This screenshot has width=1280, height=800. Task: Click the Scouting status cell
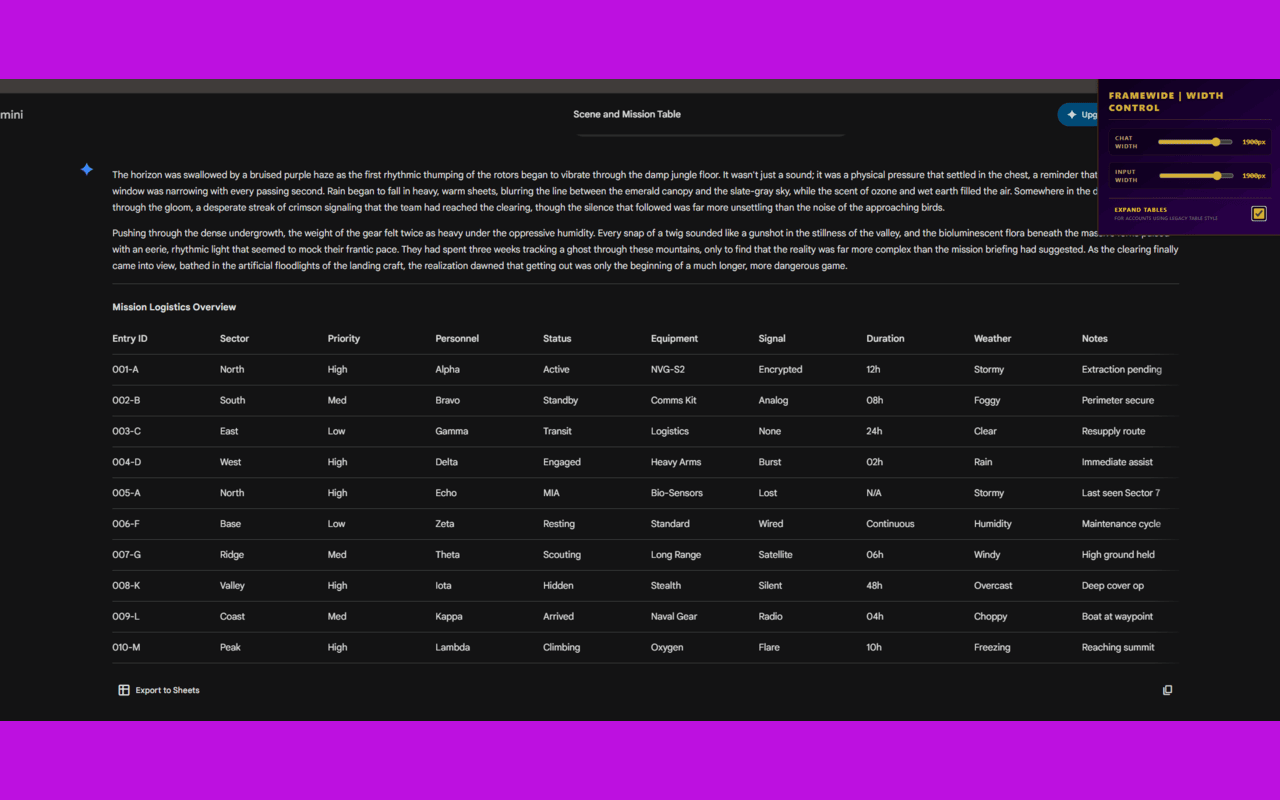[562, 555]
